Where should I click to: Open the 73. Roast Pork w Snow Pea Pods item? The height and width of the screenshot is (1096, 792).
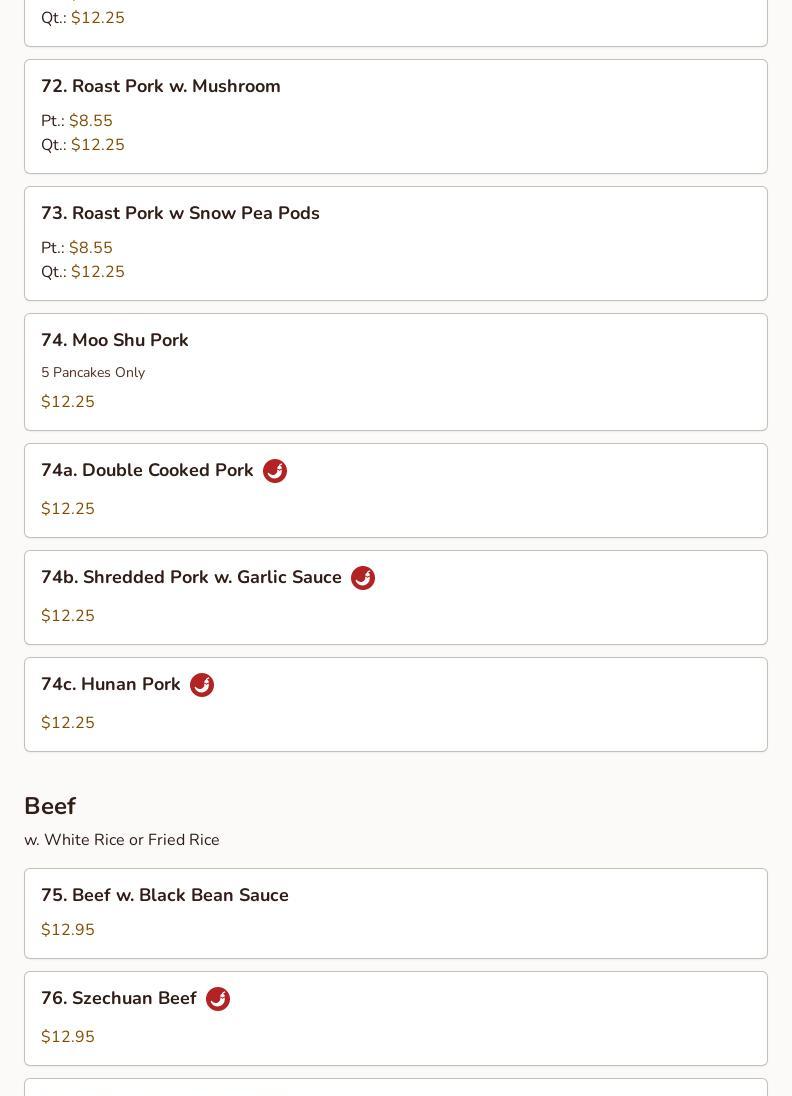point(180,214)
